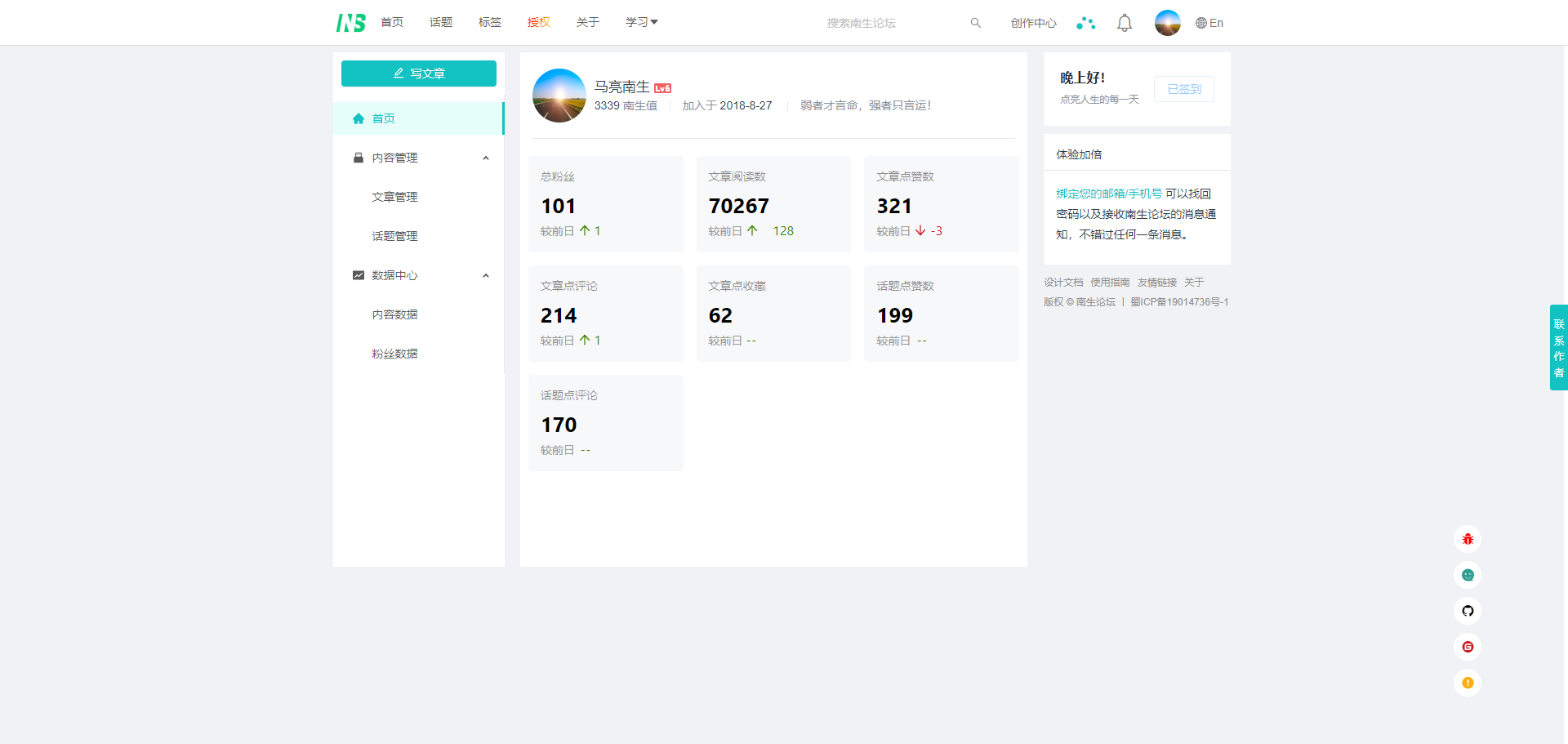Viewport: 1568px width, 744px height.
Task: Open the 学习 dropdown menu
Action: pos(641,22)
